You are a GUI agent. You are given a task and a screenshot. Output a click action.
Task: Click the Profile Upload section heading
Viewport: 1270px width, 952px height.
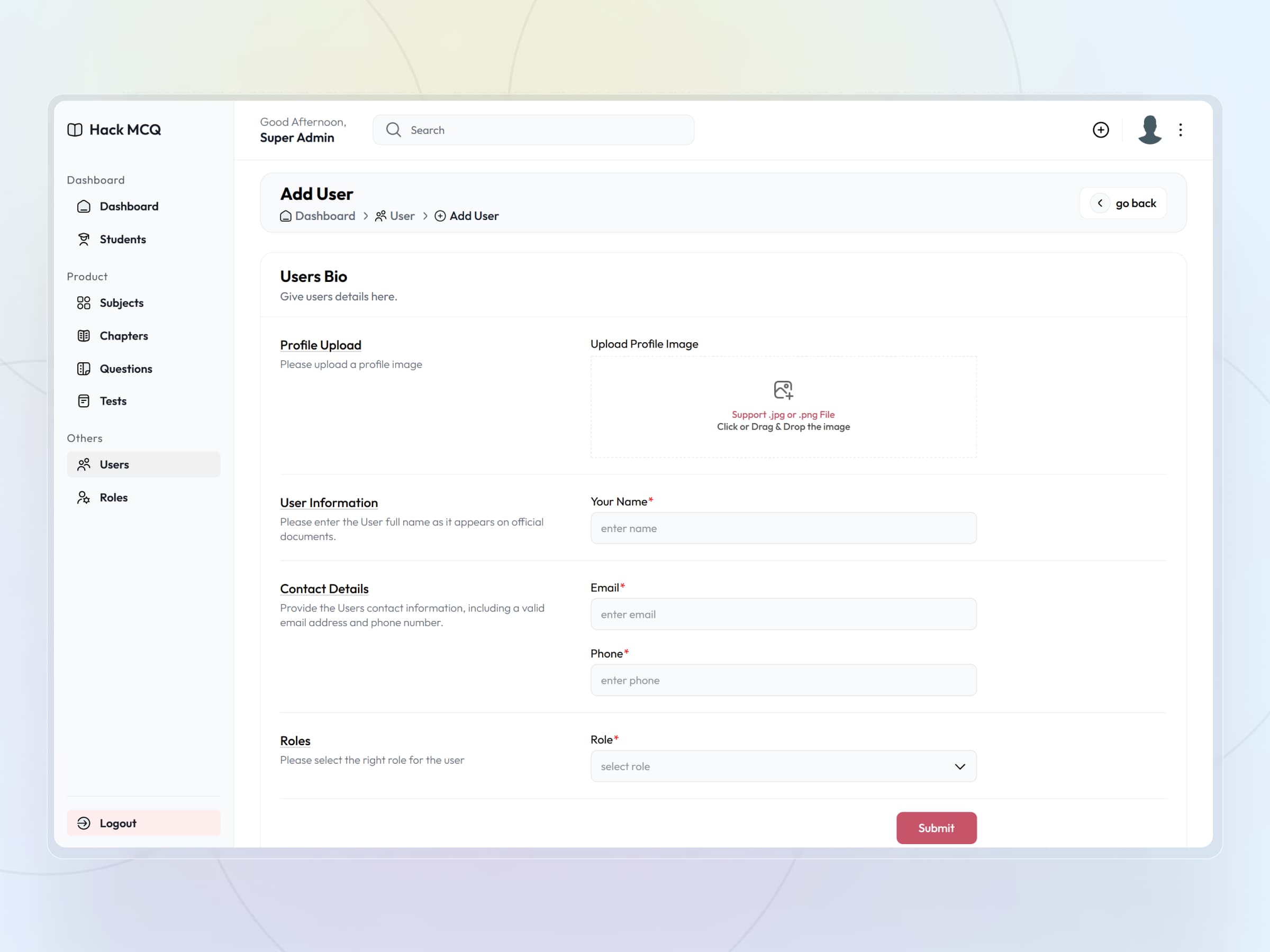point(320,345)
